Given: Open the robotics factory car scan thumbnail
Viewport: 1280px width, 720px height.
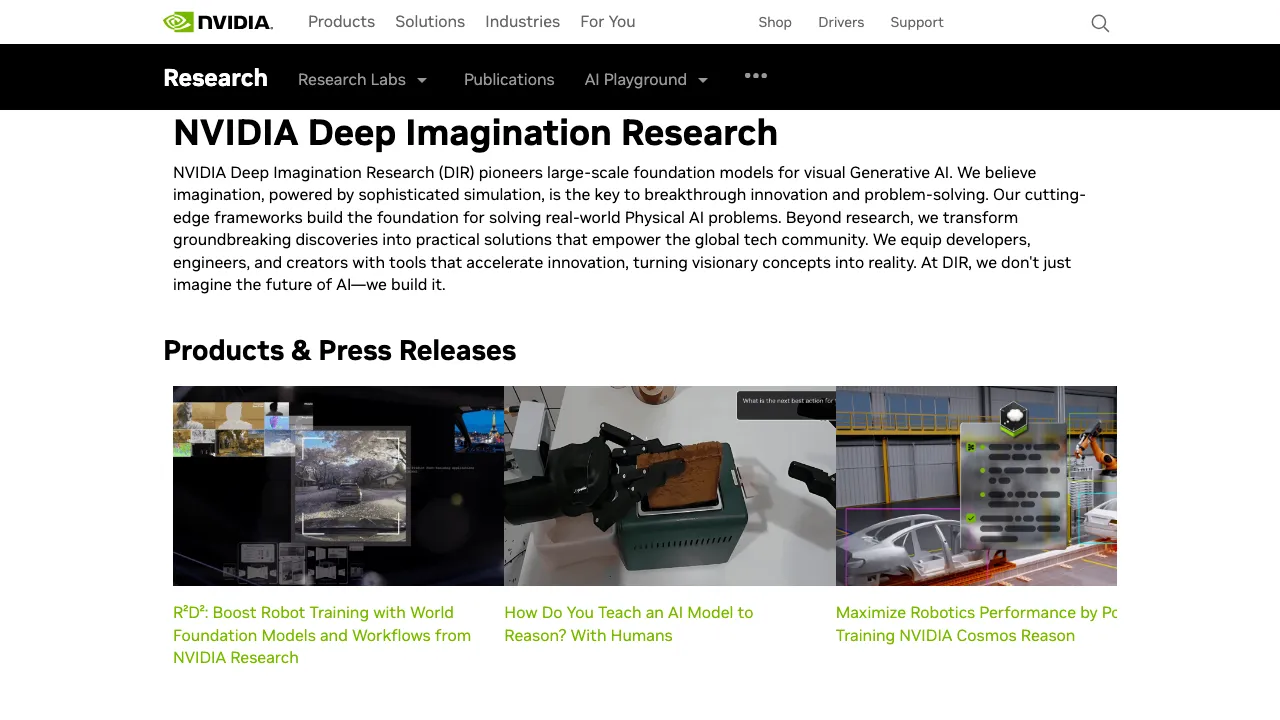Looking at the screenshot, I should pos(976,485).
